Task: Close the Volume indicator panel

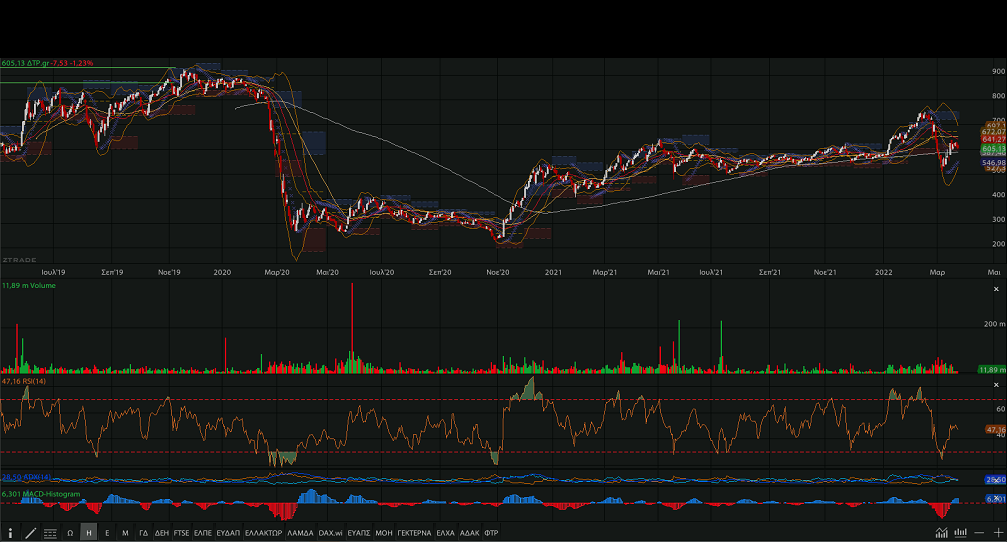Action: click(995, 286)
